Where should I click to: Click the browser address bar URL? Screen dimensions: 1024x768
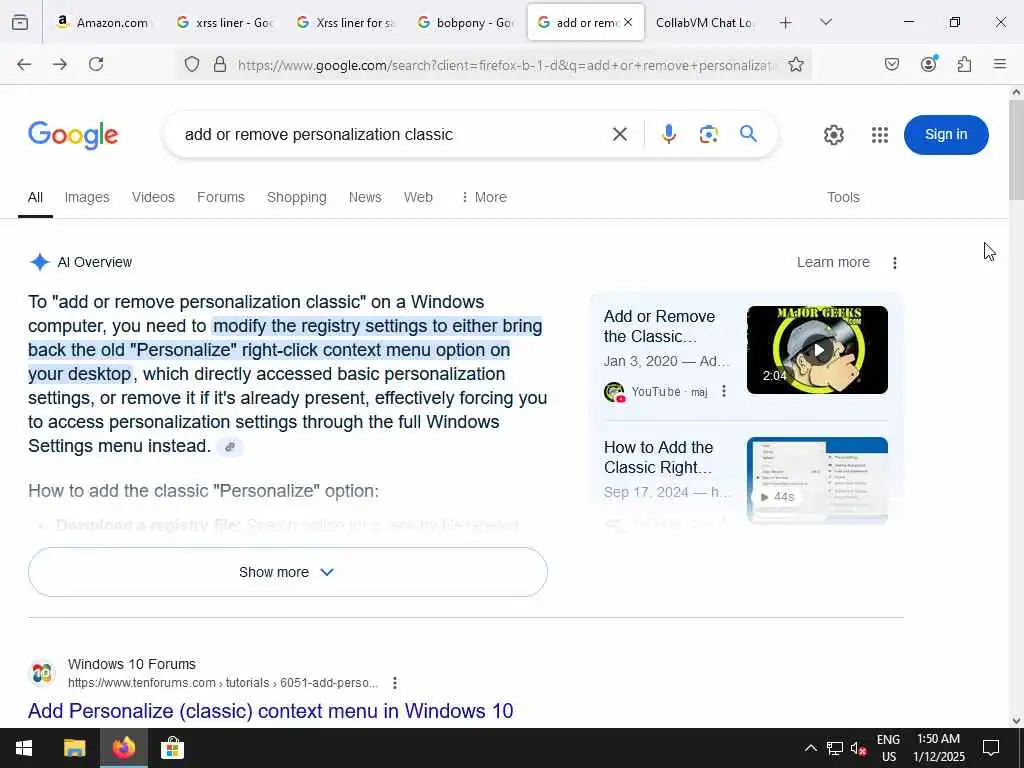[506, 65]
